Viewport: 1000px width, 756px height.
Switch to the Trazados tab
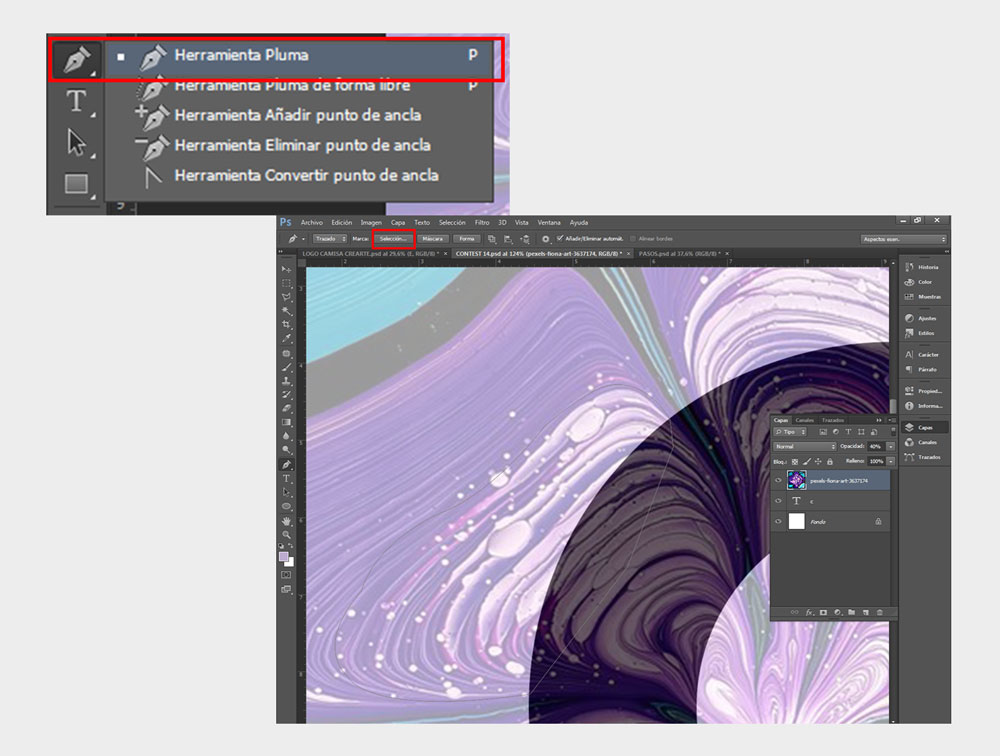pyautogui.click(x=833, y=420)
